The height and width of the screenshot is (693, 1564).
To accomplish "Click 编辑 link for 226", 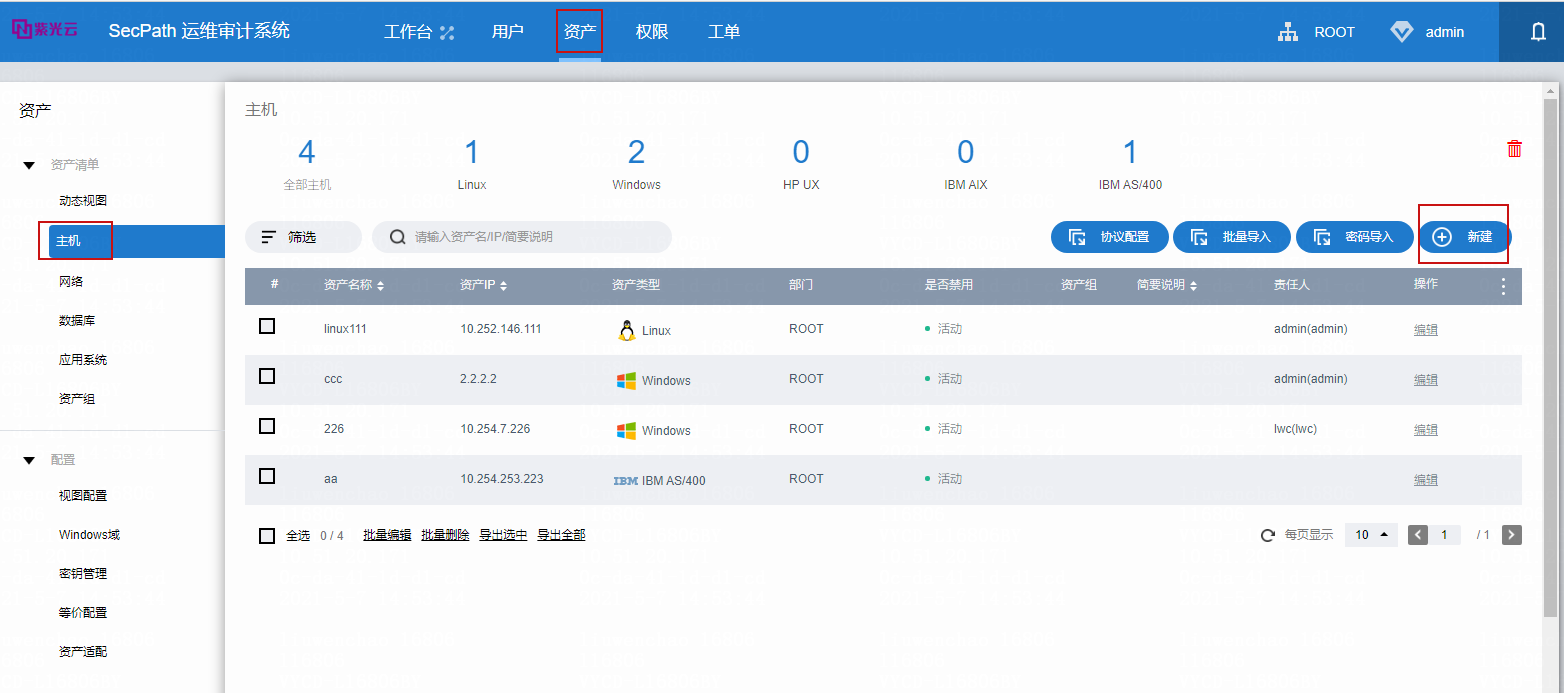I will (x=1426, y=430).
